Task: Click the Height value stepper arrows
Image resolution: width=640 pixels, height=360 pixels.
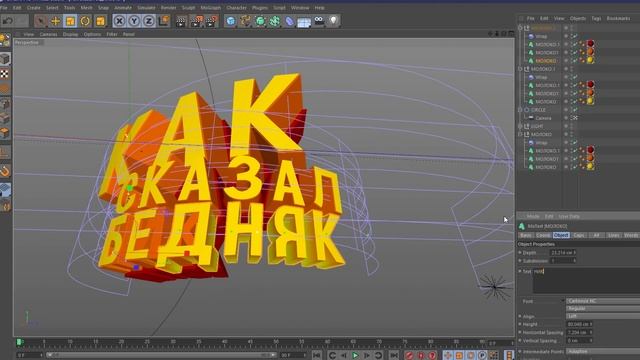Action: (x=591, y=324)
